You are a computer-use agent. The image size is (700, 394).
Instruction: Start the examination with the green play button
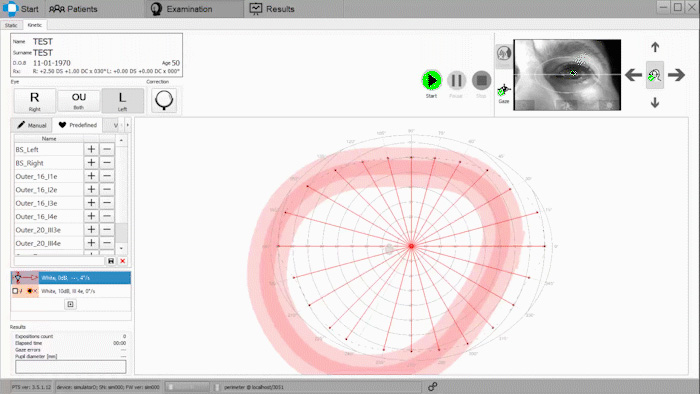point(431,80)
